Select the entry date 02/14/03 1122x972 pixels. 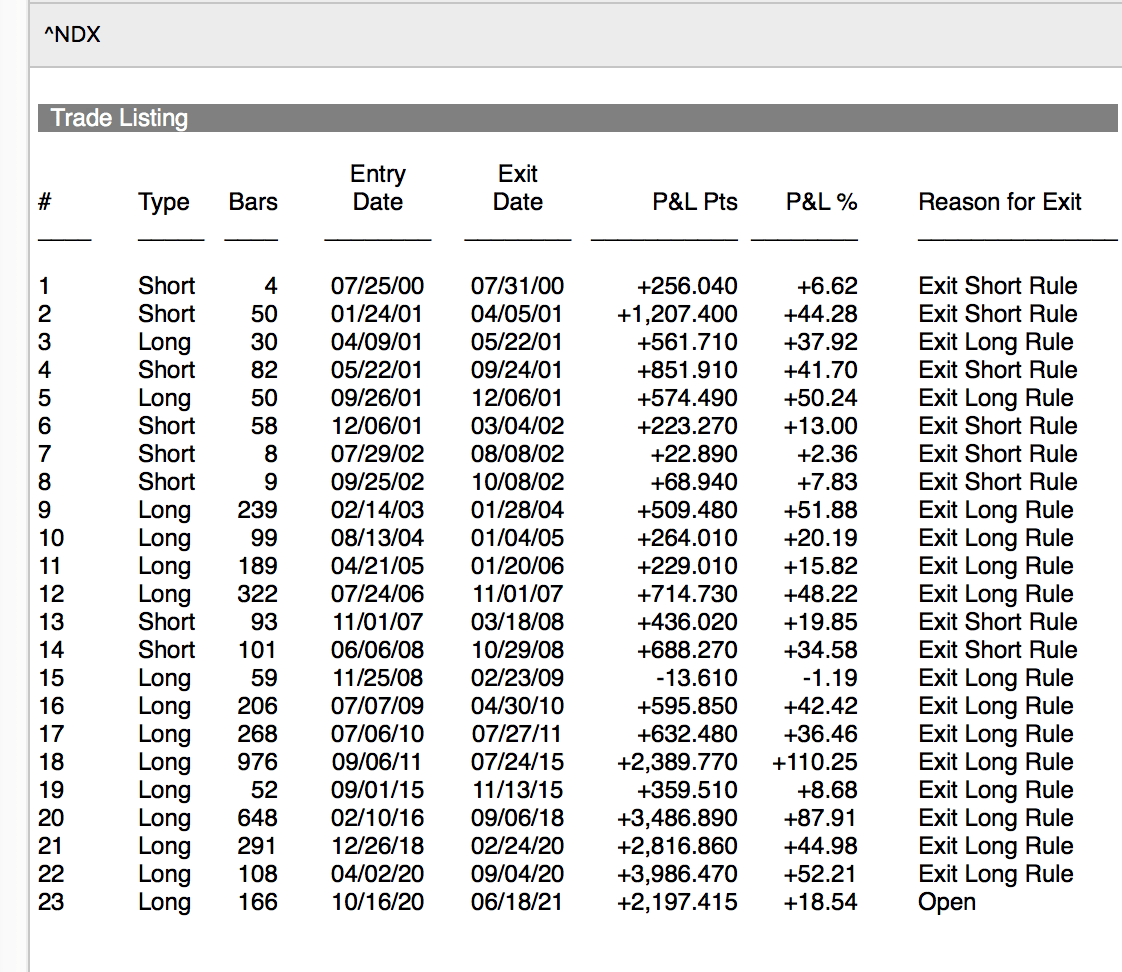(377, 510)
